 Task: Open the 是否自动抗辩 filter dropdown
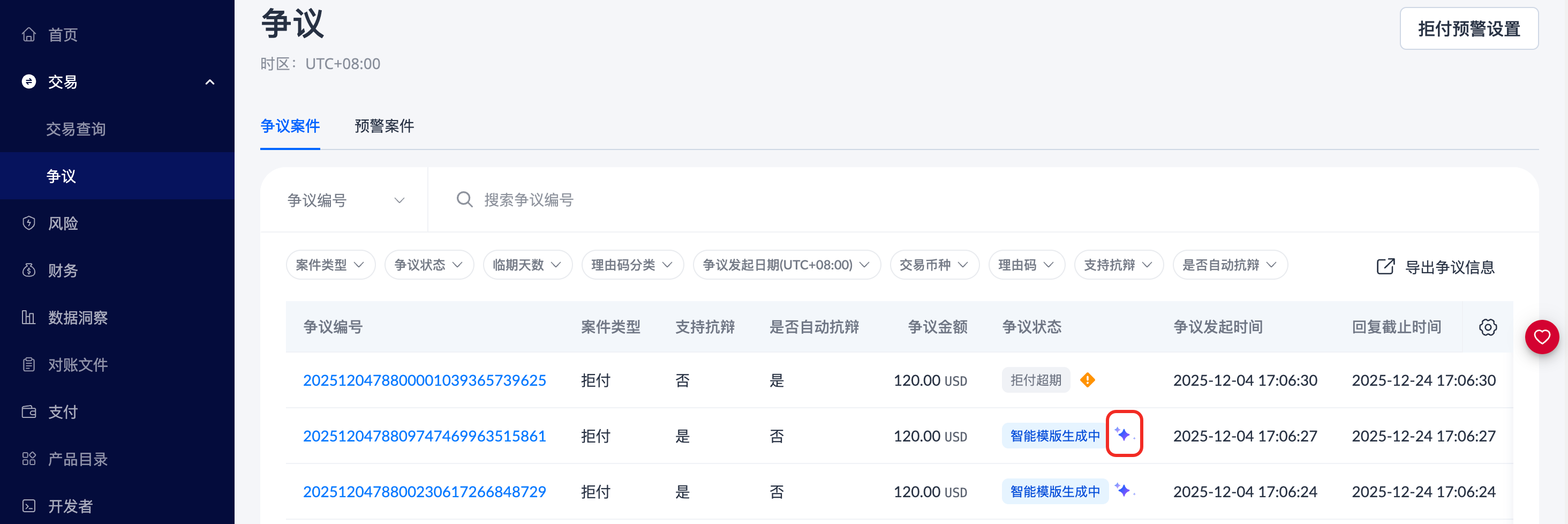tap(1230, 265)
